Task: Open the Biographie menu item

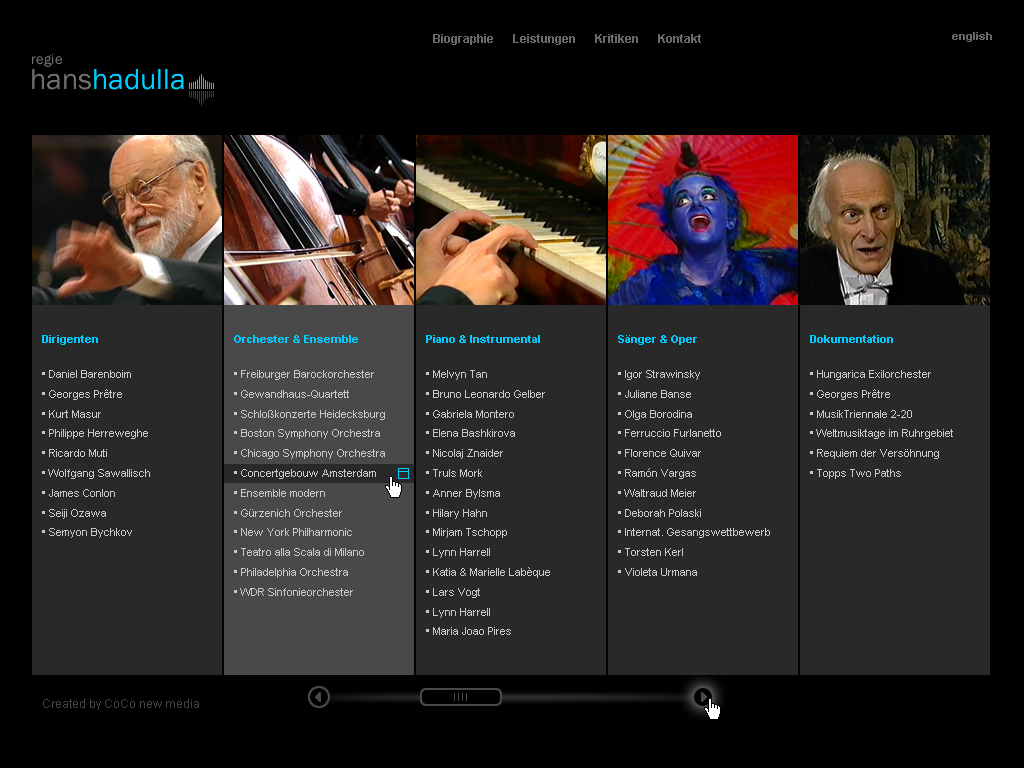Action: coord(462,39)
